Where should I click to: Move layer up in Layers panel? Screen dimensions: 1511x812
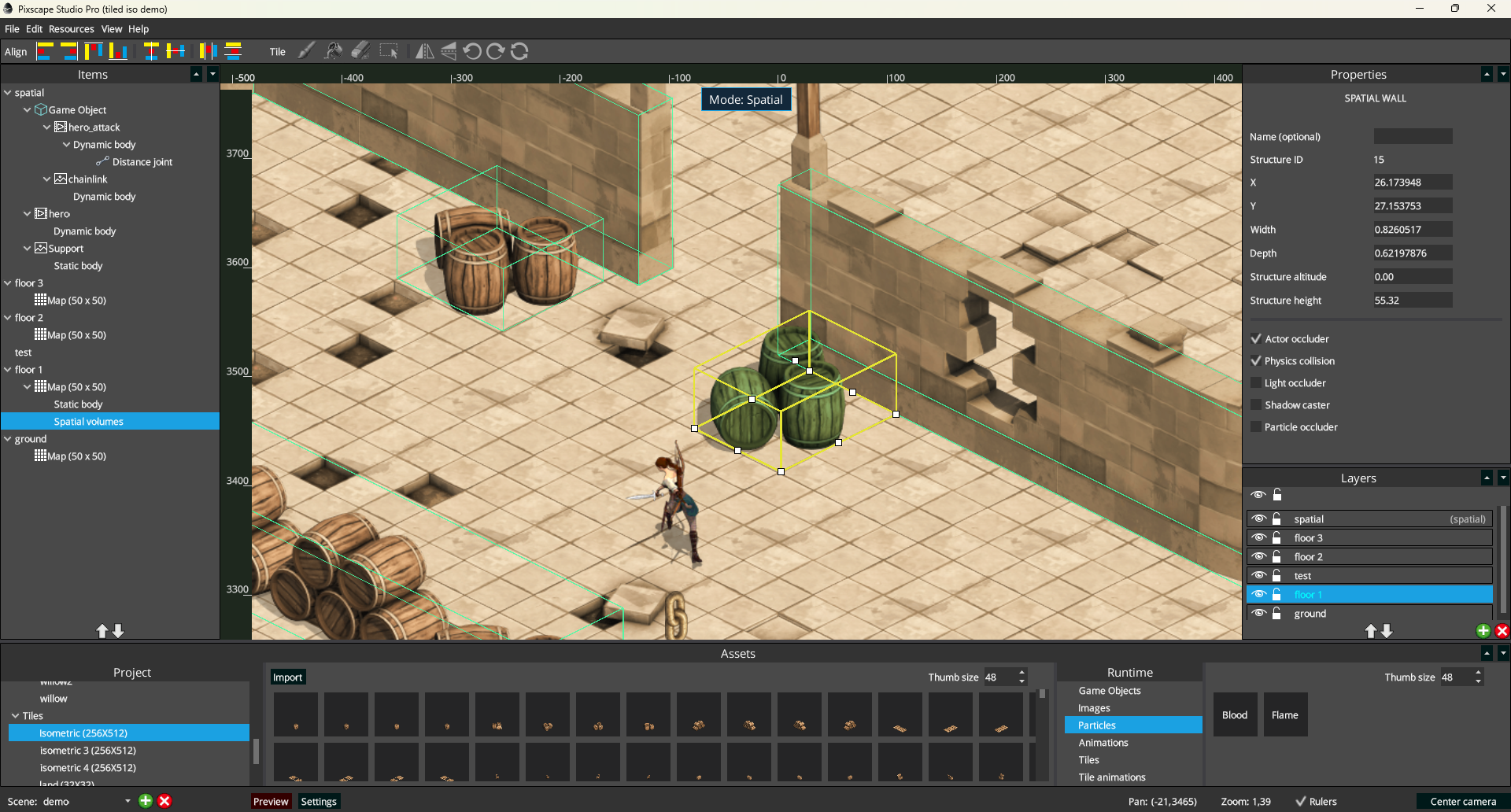coord(1371,631)
